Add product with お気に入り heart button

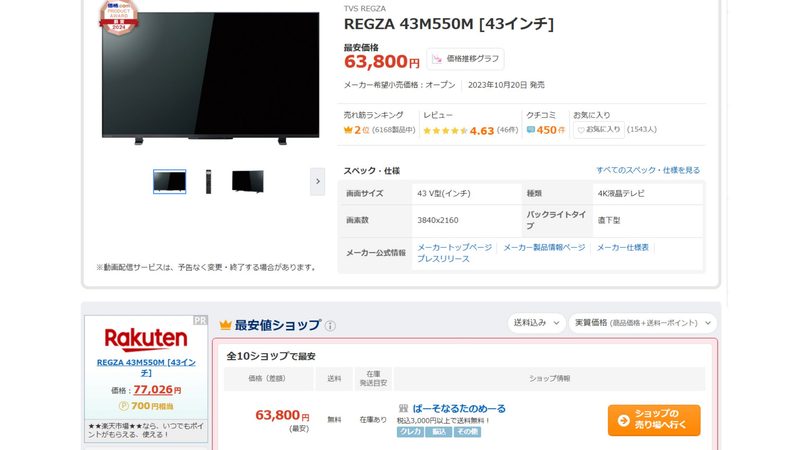point(598,130)
